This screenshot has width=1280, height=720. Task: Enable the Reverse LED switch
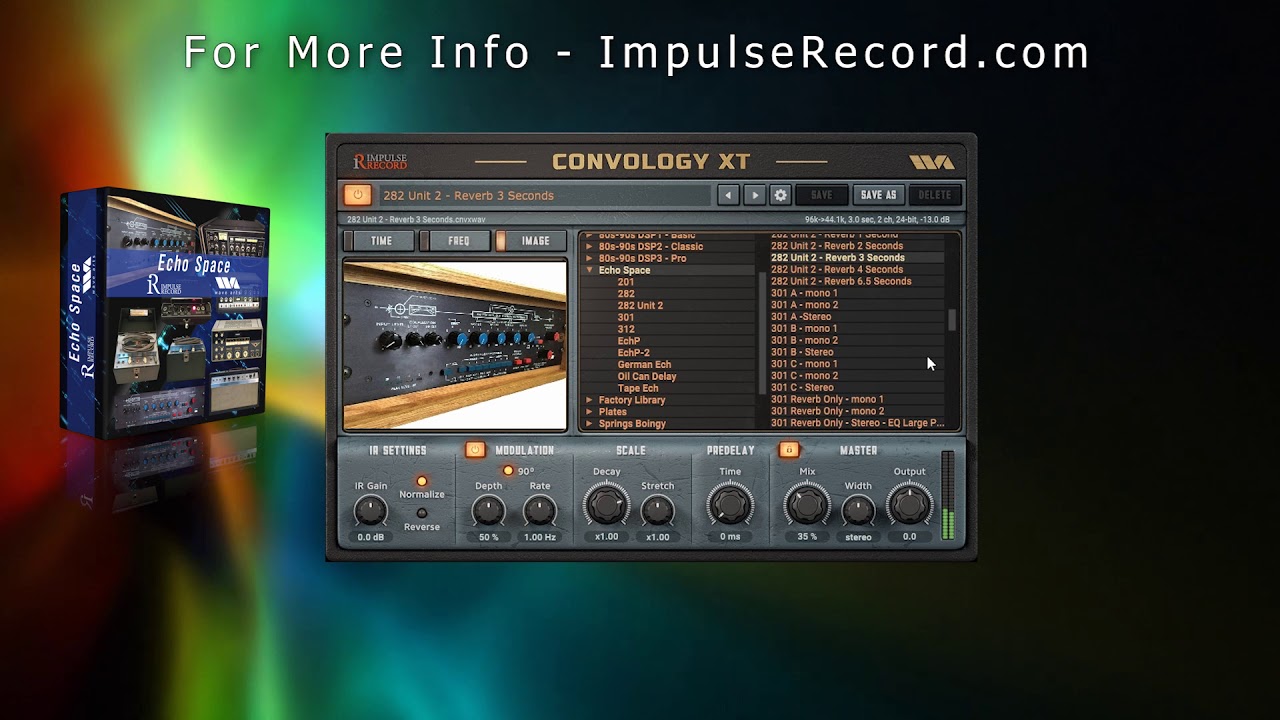(421, 513)
